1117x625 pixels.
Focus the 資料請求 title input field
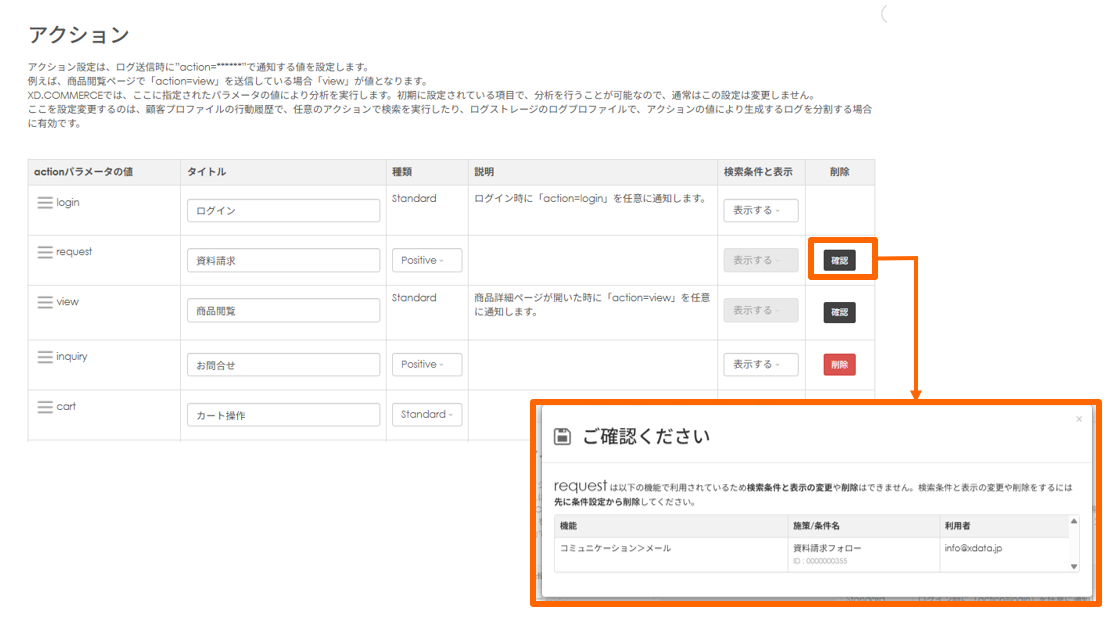pyautogui.click(x=283, y=261)
